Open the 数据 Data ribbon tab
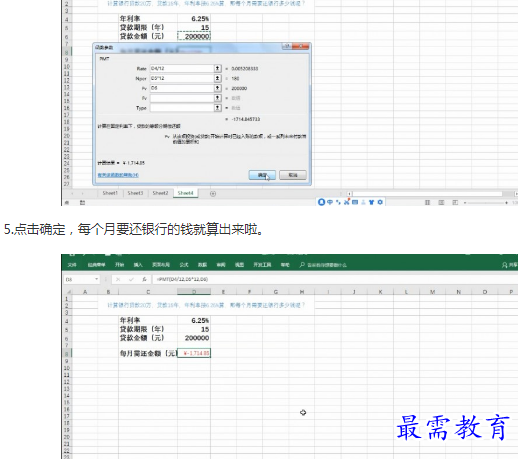Image resolution: width=518 pixels, height=459 pixels. [202, 265]
